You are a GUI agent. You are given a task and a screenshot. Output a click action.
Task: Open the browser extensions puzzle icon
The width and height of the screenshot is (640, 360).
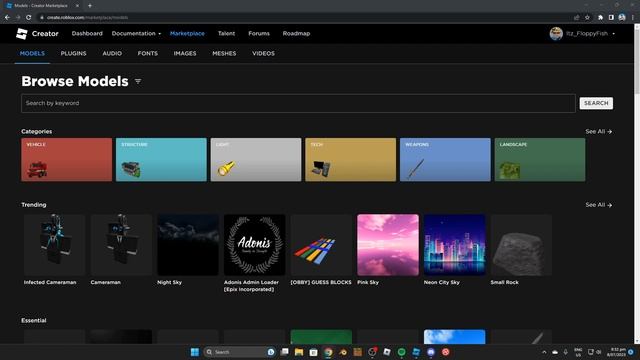600,17
